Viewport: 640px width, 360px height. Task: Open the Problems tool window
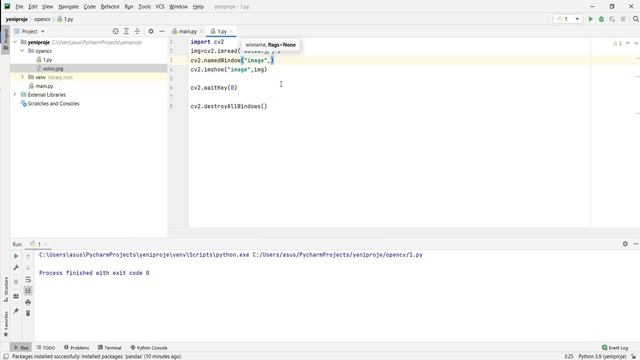77,348
